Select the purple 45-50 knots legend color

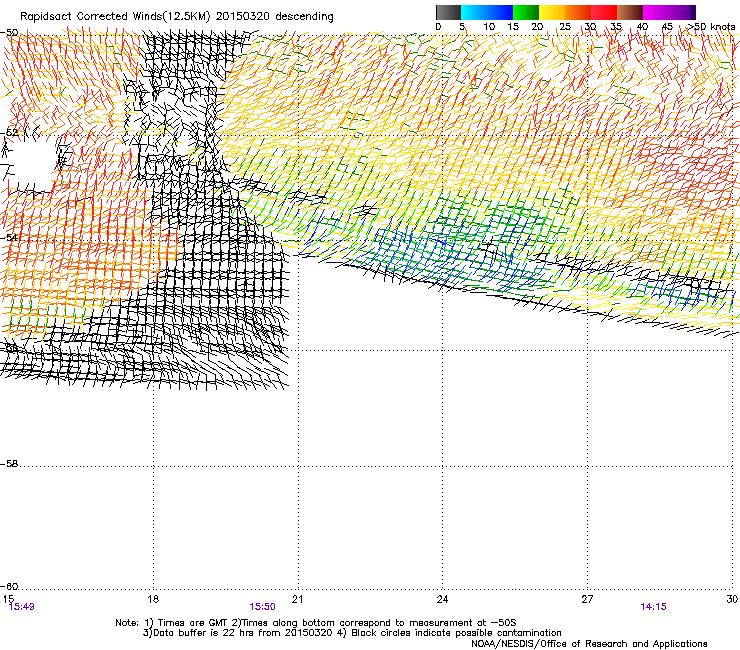click(682, 12)
